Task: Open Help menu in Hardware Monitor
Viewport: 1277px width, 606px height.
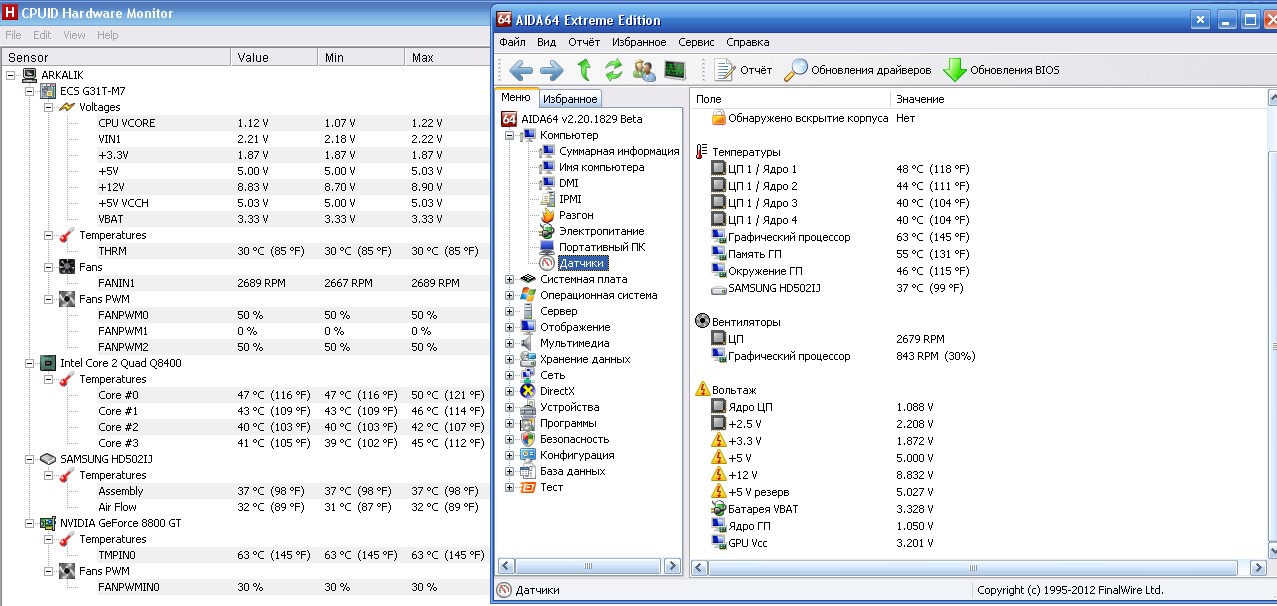Action: coord(107,35)
